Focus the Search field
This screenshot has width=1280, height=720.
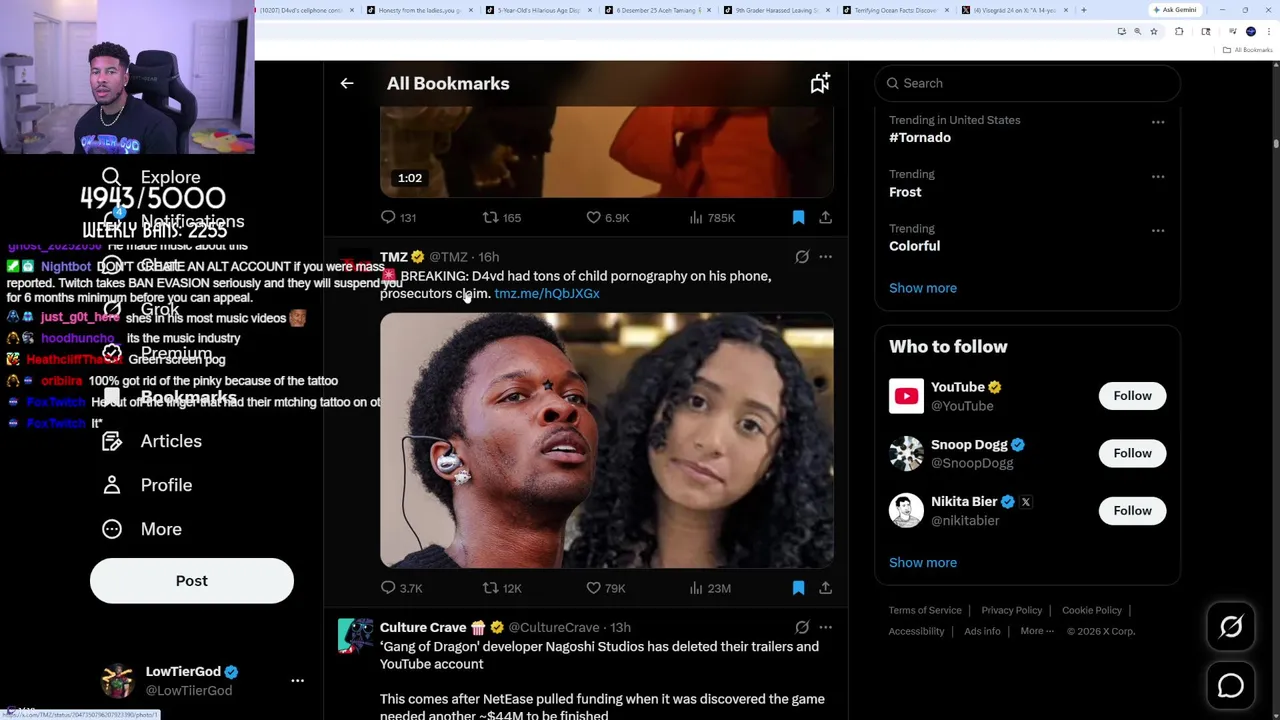(x=1027, y=83)
